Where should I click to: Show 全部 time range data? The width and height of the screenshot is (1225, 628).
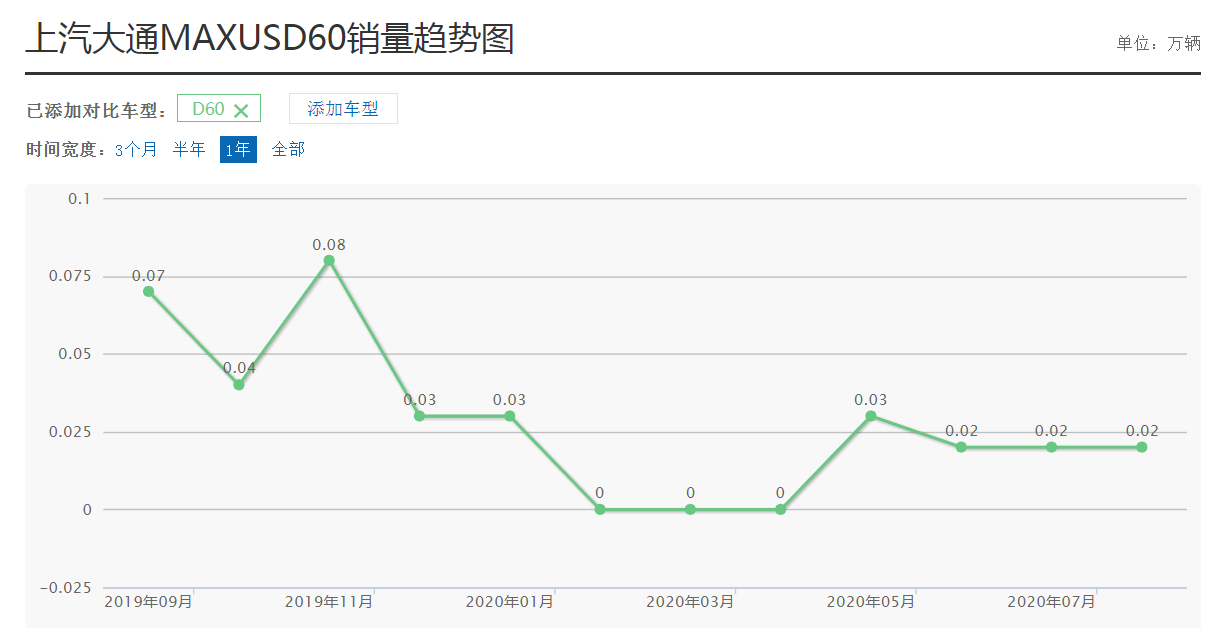point(288,150)
